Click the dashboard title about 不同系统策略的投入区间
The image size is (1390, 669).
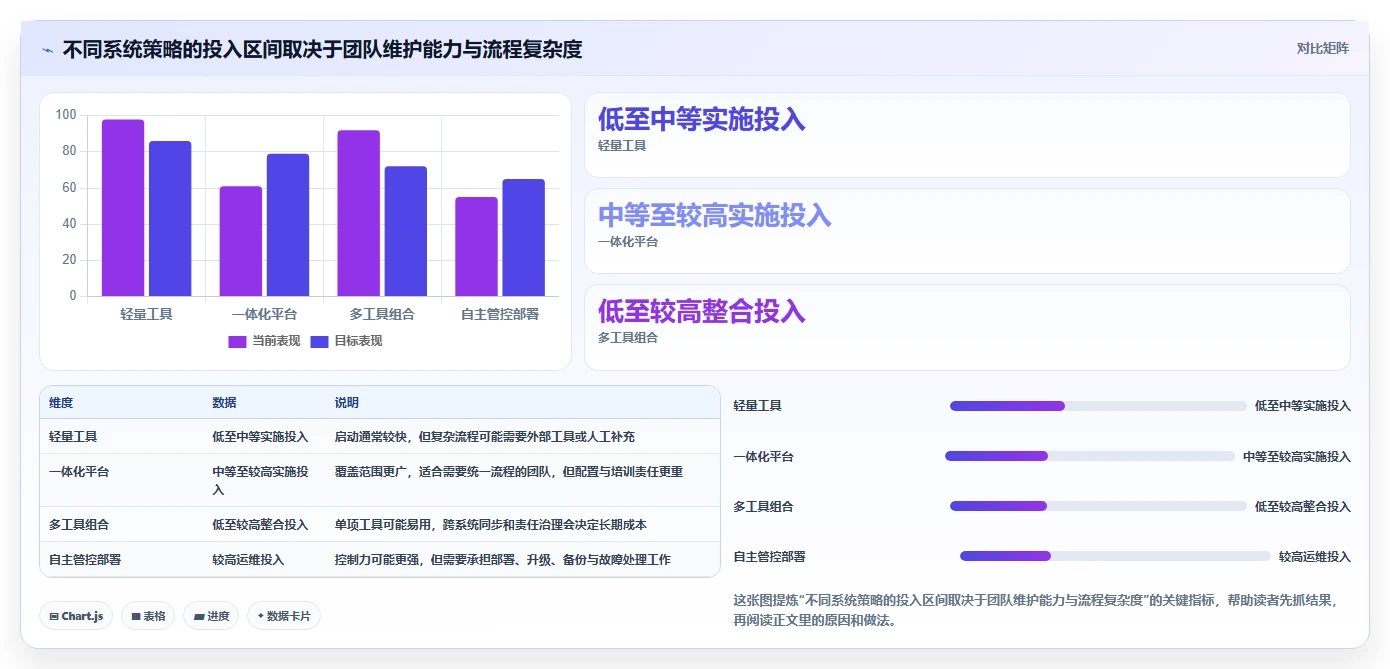pyautogui.click(x=322, y=49)
